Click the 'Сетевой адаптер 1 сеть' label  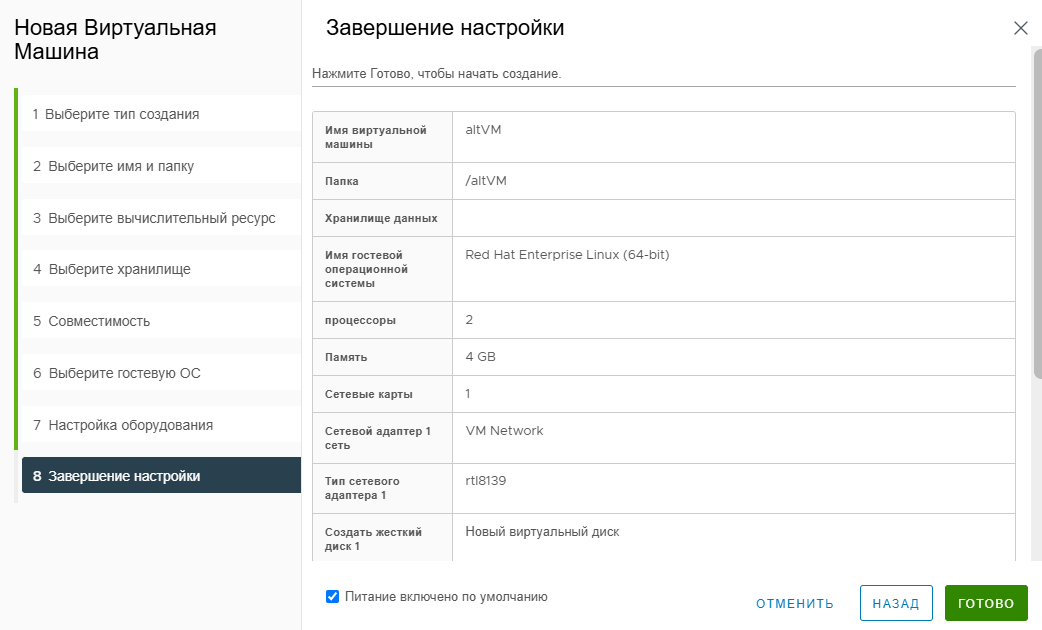pyautogui.click(x=377, y=438)
